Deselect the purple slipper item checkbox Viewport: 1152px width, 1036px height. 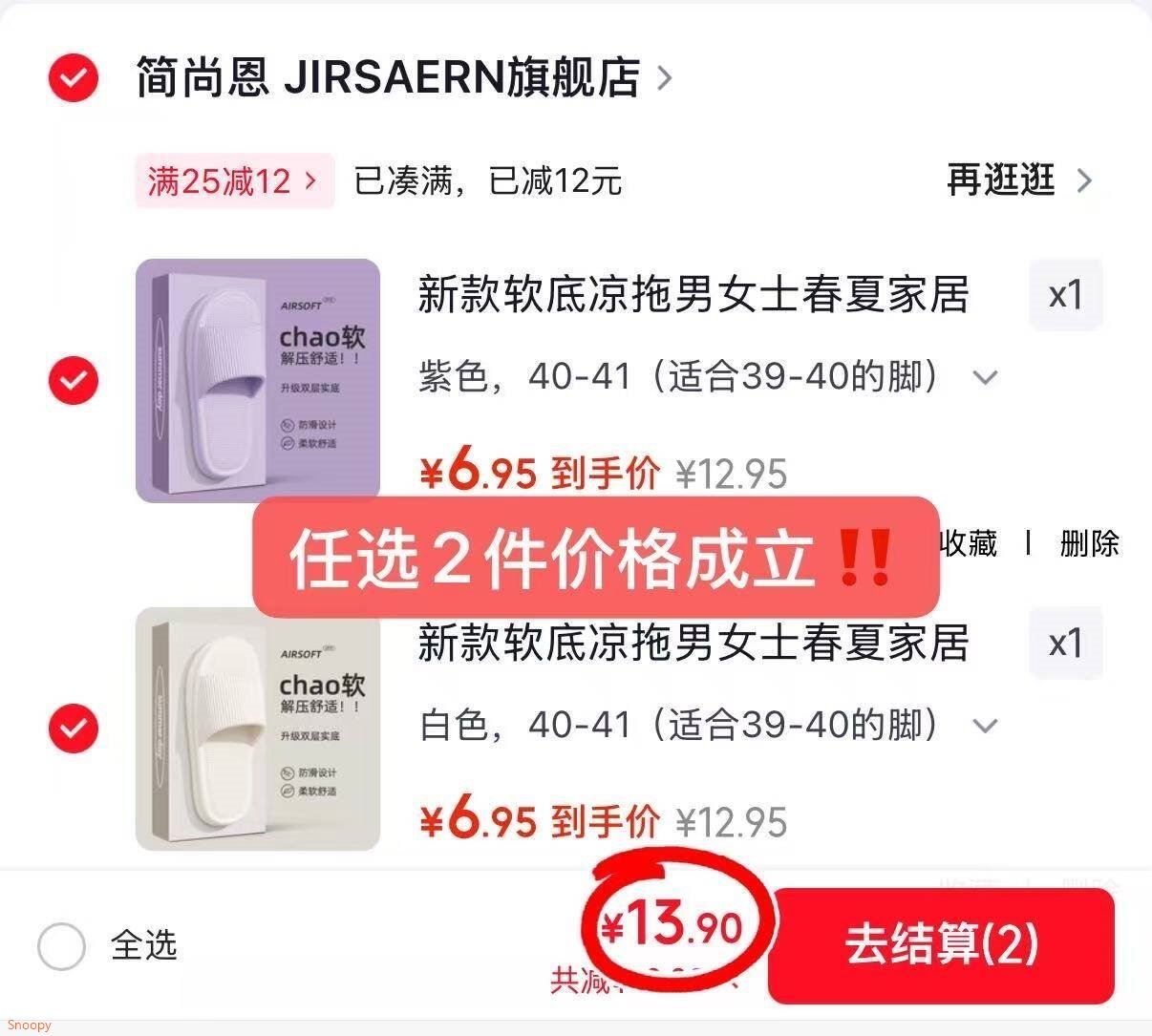[74, 380]
